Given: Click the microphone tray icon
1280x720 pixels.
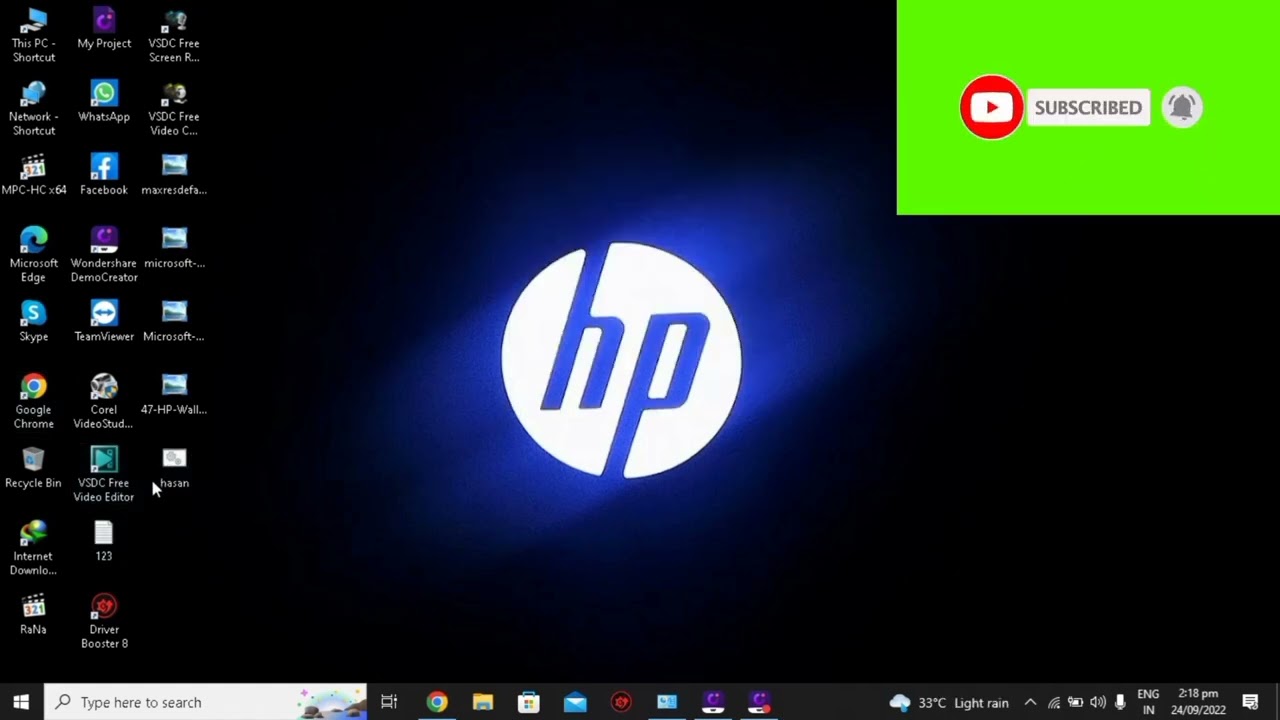Looking at the screenshot, I should [x=1120, y=702].
